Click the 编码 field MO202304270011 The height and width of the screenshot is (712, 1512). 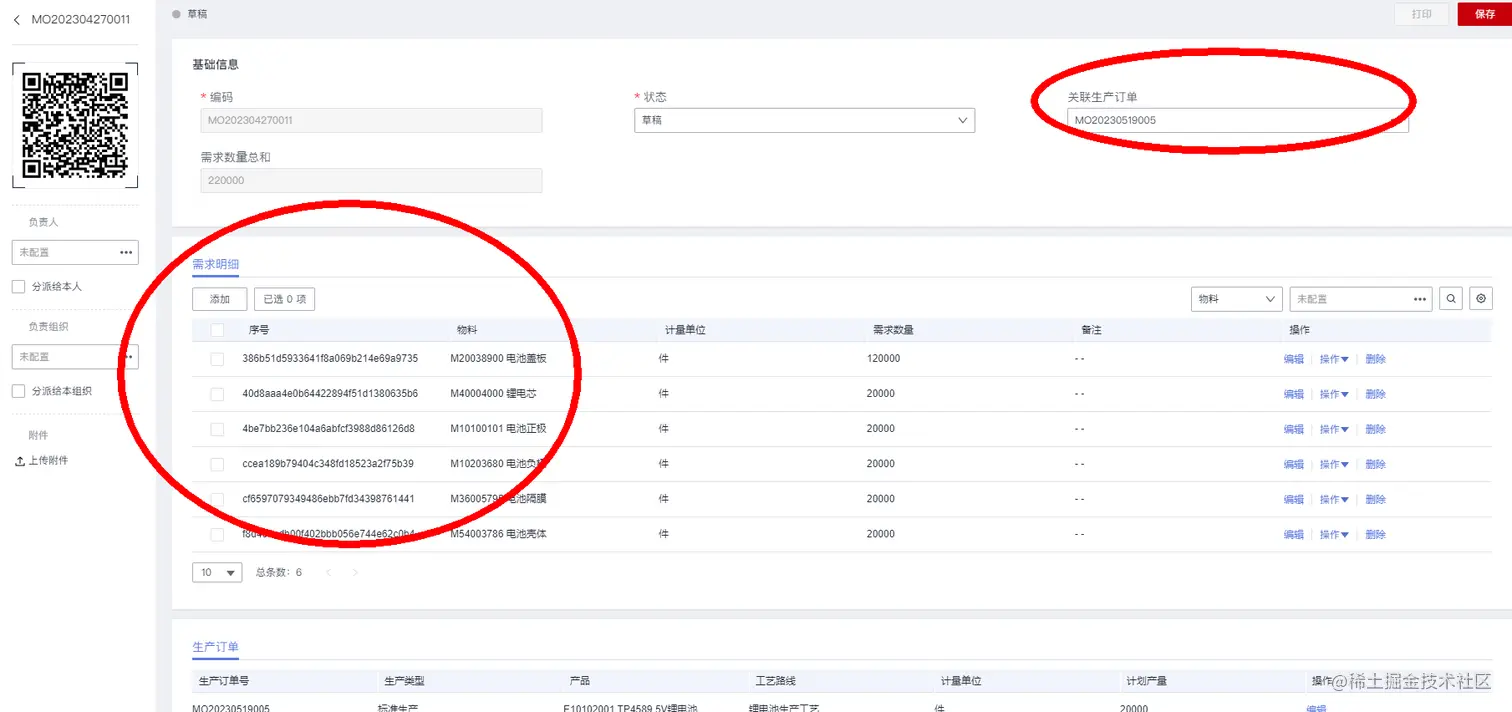pyautogui.click(x=371, y=120)
